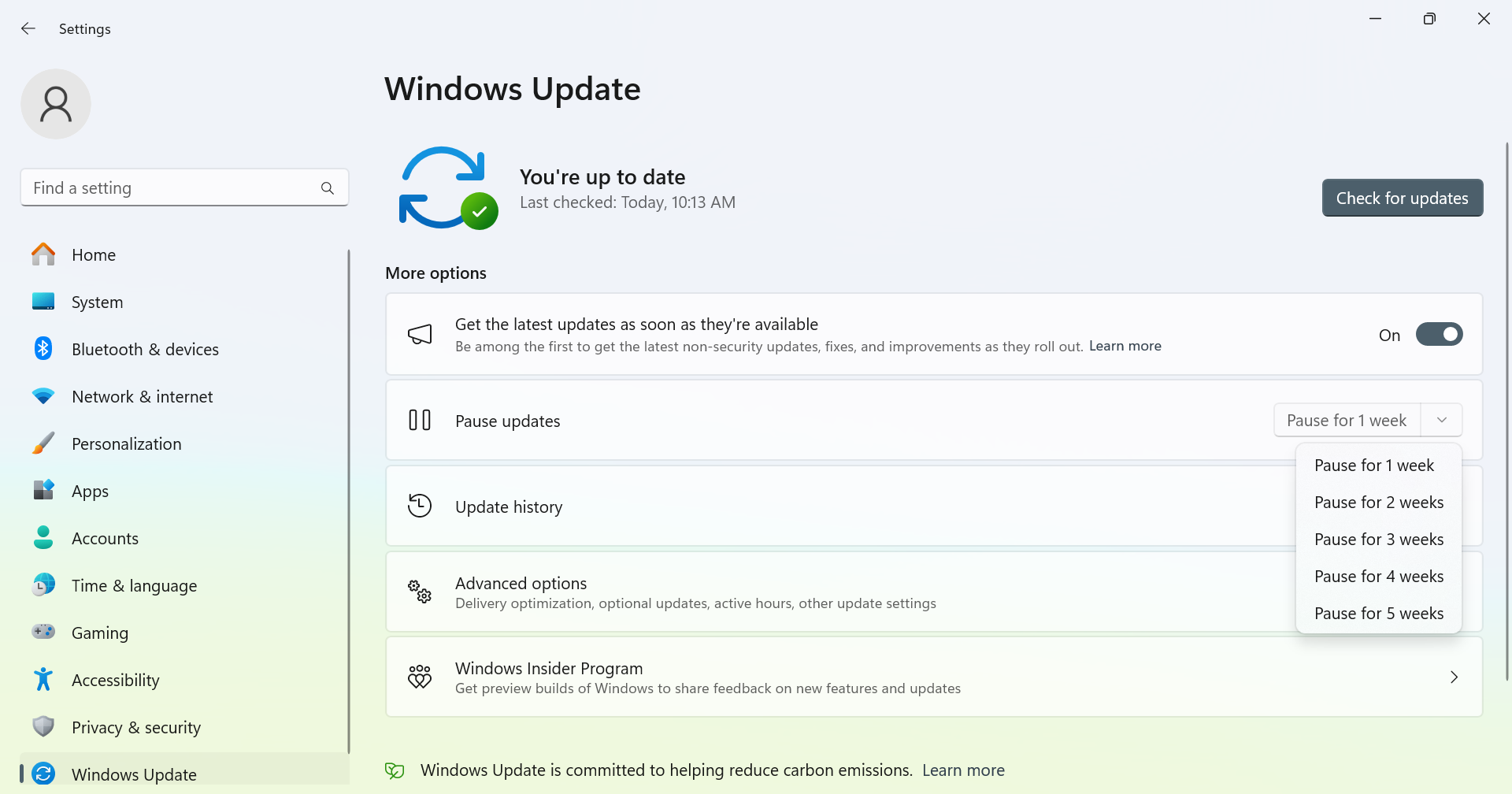The width and height of the screenshot is (1512, 794).
Task: Open System settings page
Action: point(183,302)
